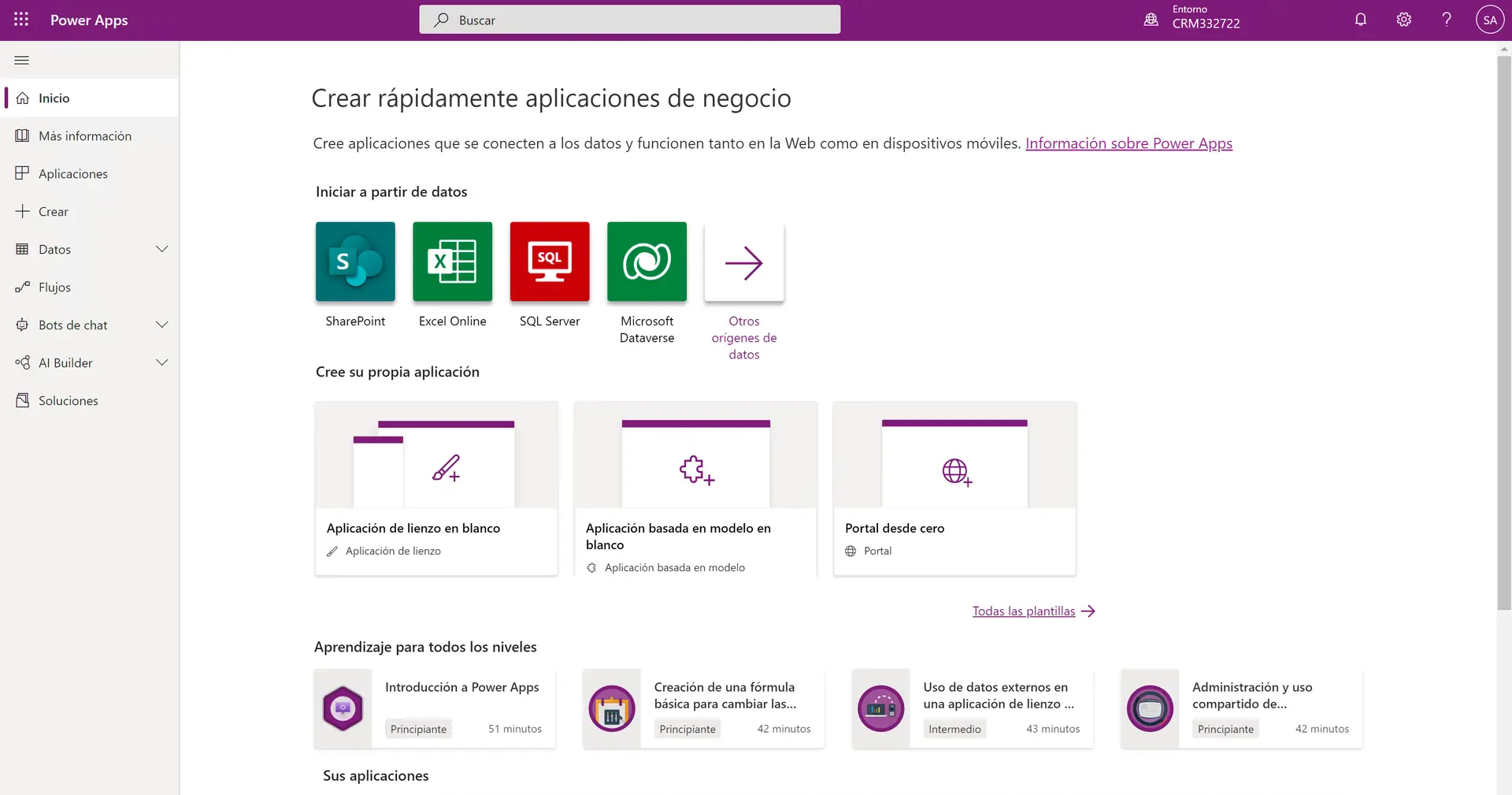Open the Administración y uso compartido card

(1243, 708)
